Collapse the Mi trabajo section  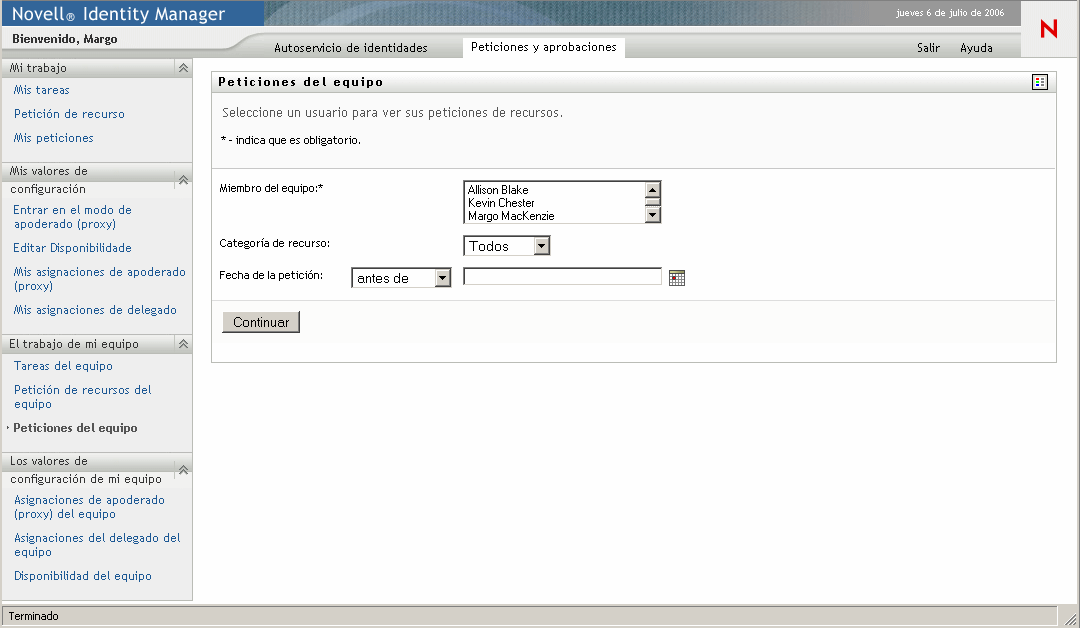coord(183,67)
